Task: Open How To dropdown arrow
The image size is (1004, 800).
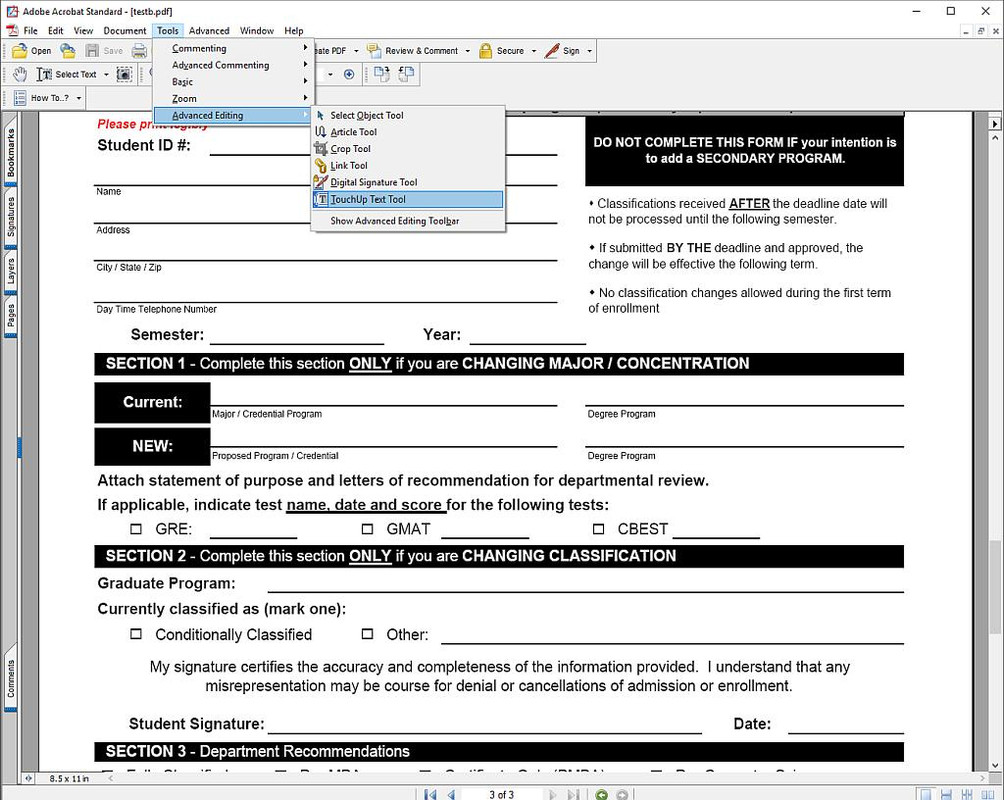Action: coord(79,98)
